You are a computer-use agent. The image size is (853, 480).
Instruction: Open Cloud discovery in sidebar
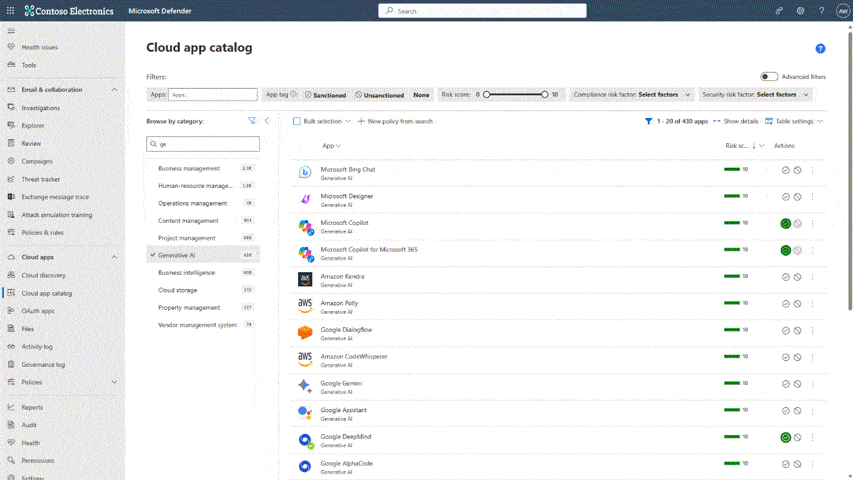[44, 275]
